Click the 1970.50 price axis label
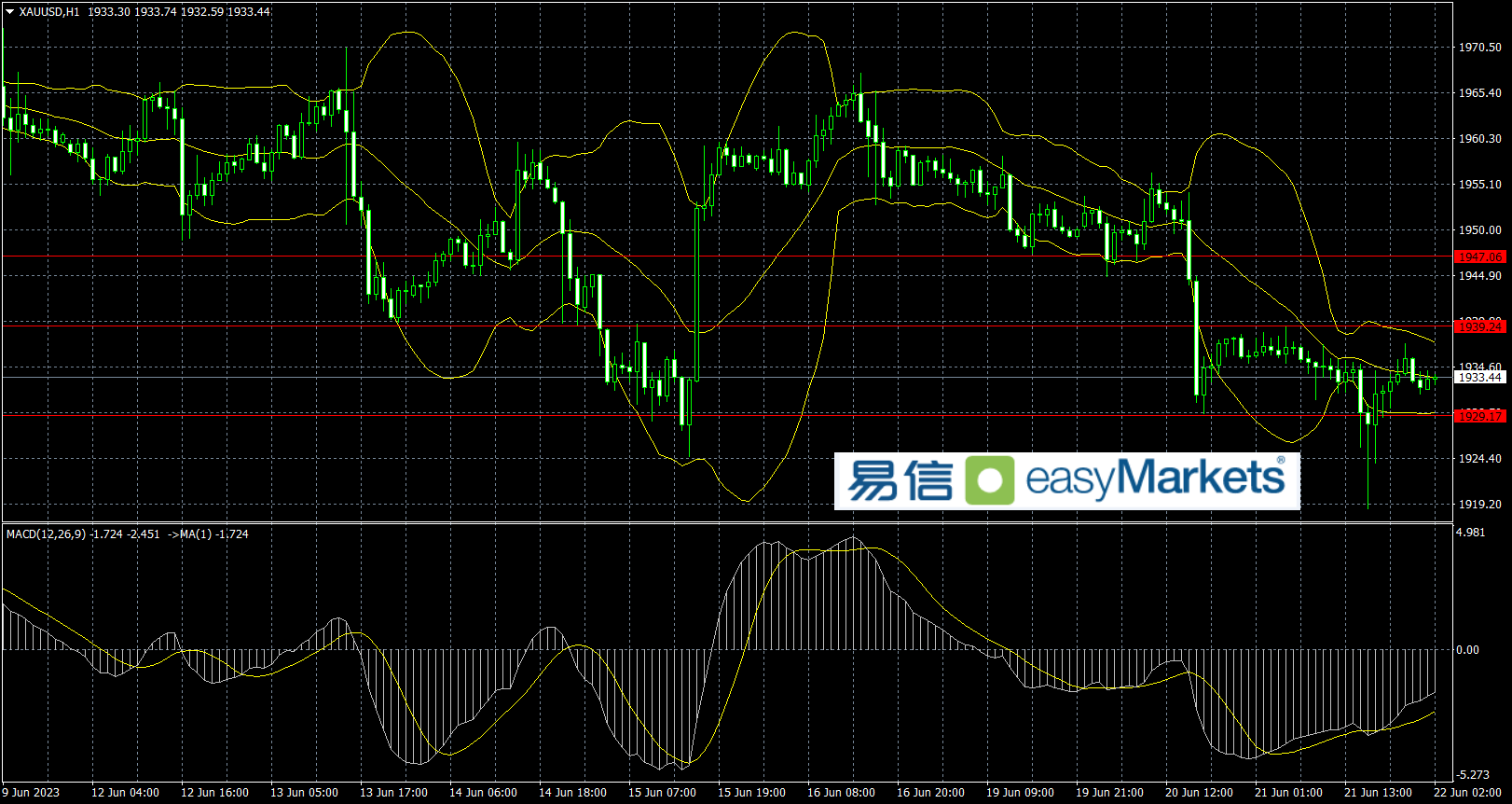Image resolution: width=1512 pixels, height=804 pixels. [x=1480, y=48]
